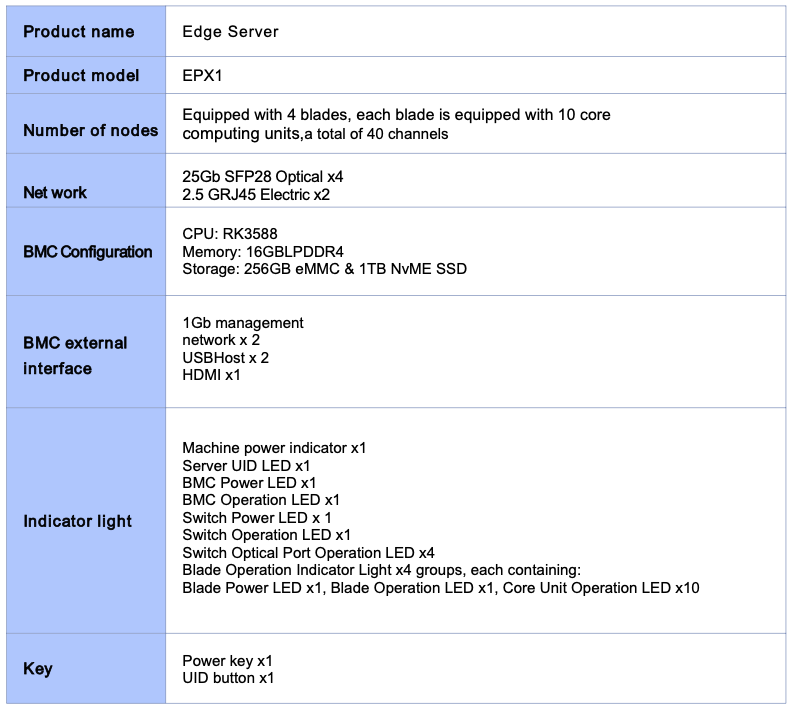The height and width of the screenshot is (708, 792).
Task: Click the 'Number of nodes' label
Action: click(x=90, y=130)
